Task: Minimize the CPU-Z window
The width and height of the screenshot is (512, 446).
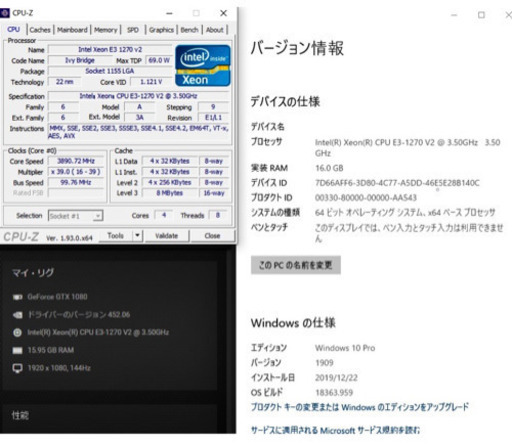Action: 170,13
